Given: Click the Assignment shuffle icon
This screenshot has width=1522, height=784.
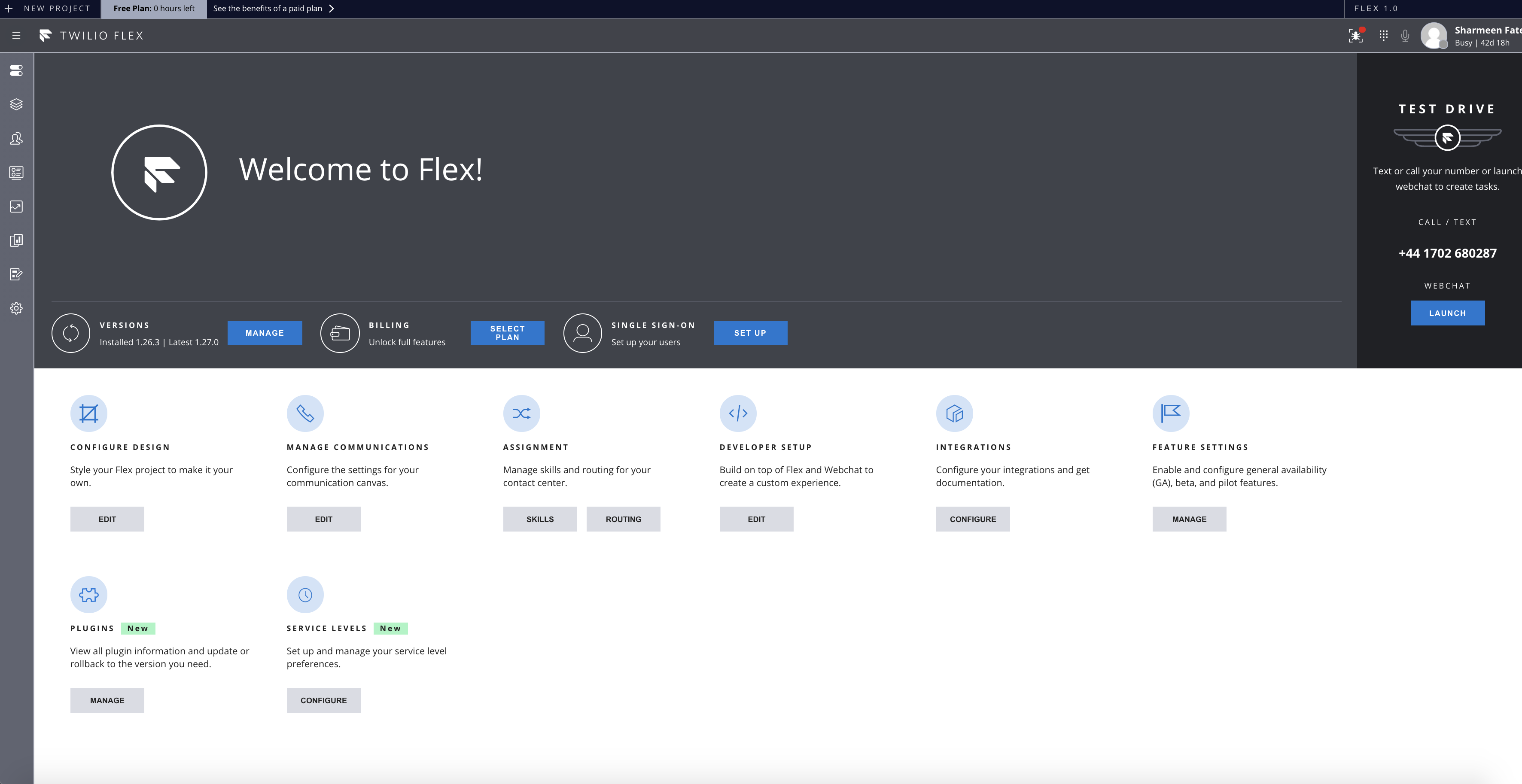Looking at the screenshot, I should coord(522,413).
